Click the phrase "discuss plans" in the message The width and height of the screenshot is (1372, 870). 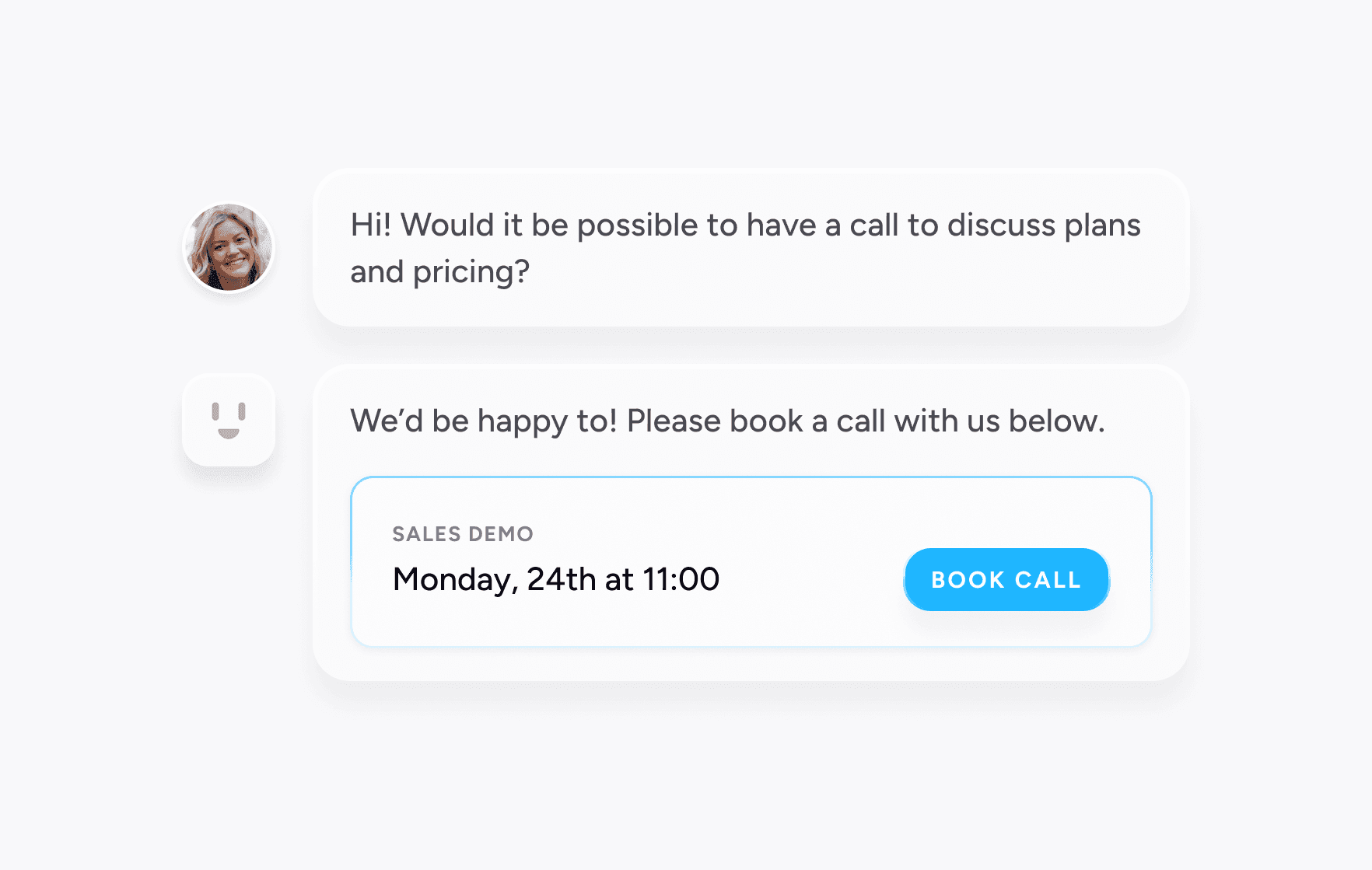click(x=1044, y=226)
